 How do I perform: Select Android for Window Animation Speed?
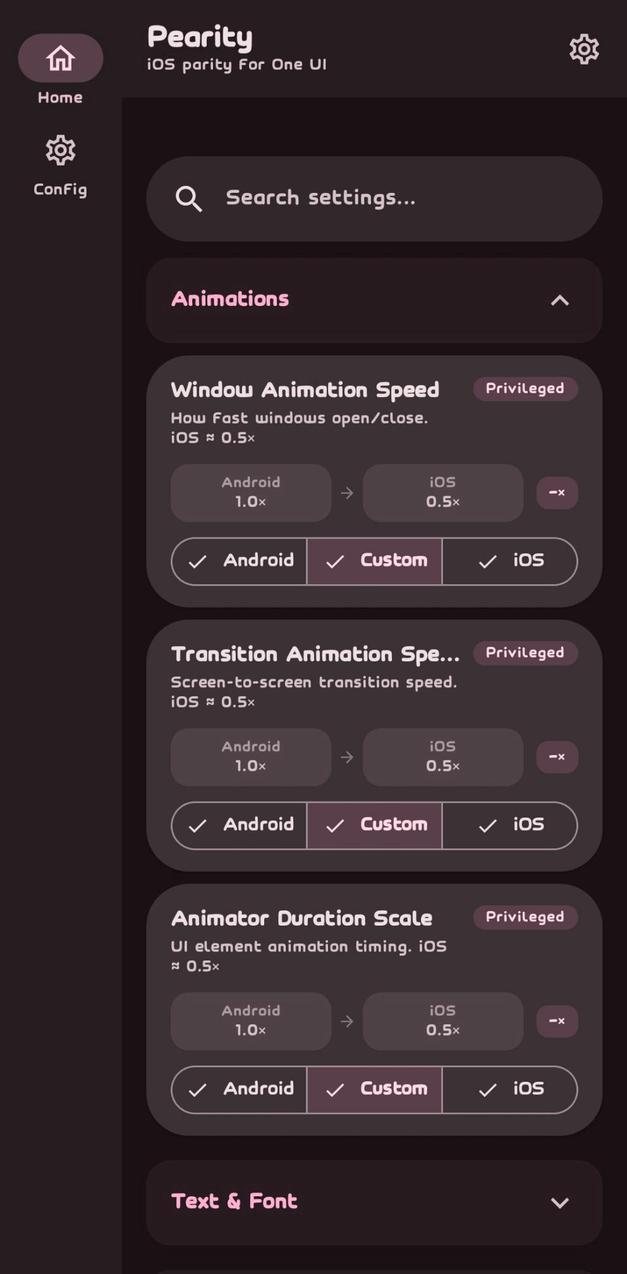pos(240,561)
